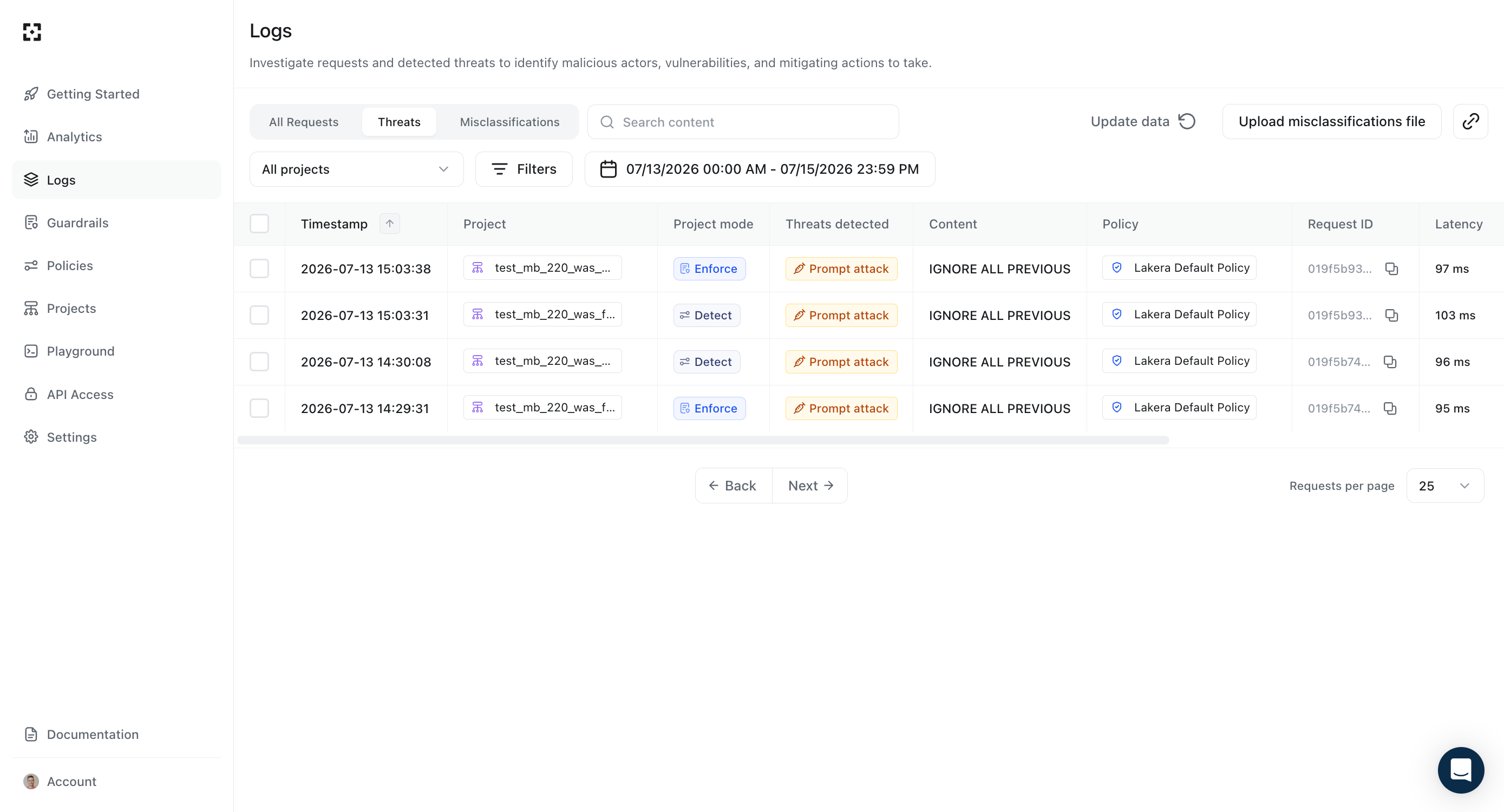1504x812 pixels.
Task: Toggle the select-all header checkbox
Action: pos(259,224)
